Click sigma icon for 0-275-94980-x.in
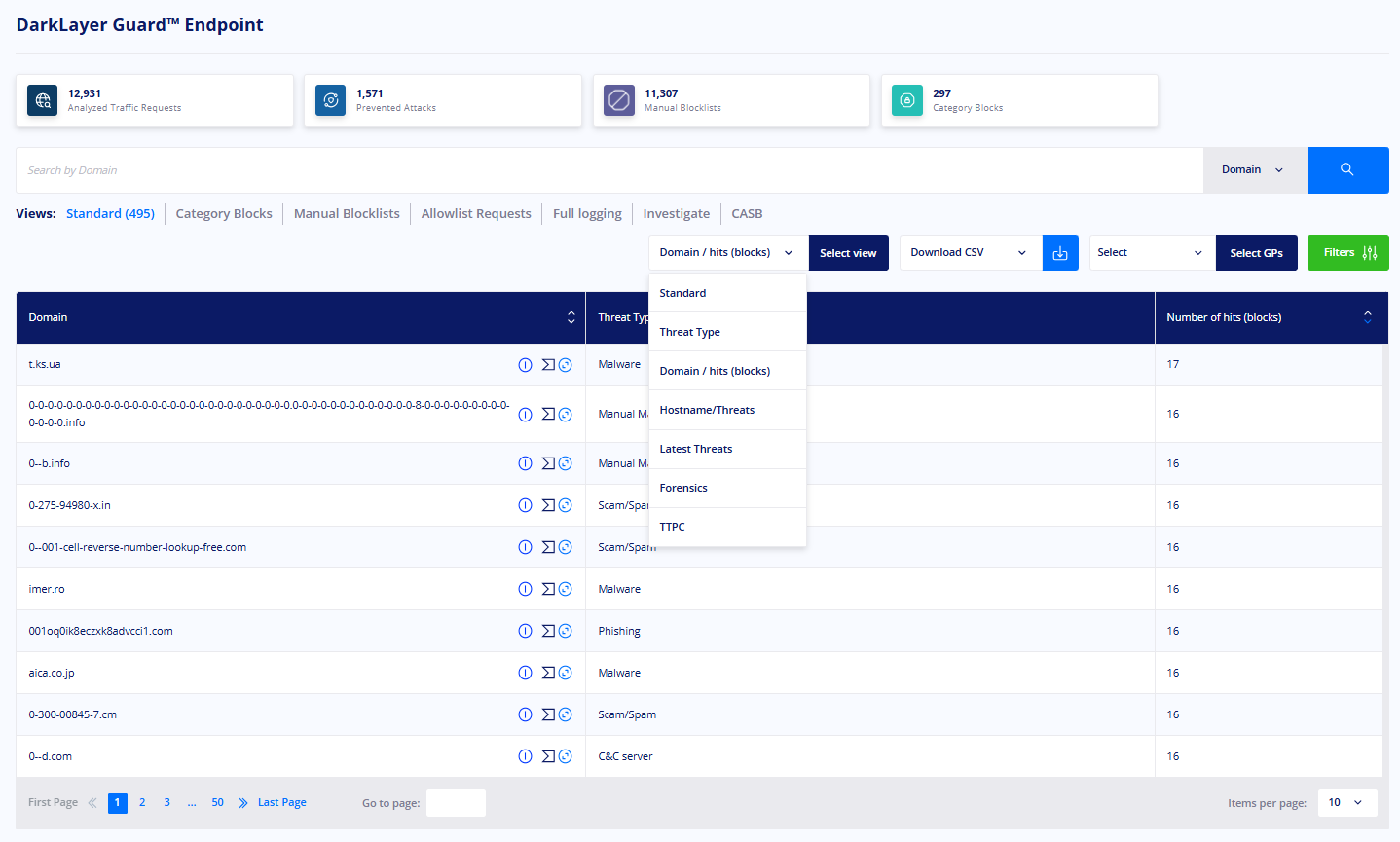Screen dimensions: 1400x842 click(x=548, y=505)
